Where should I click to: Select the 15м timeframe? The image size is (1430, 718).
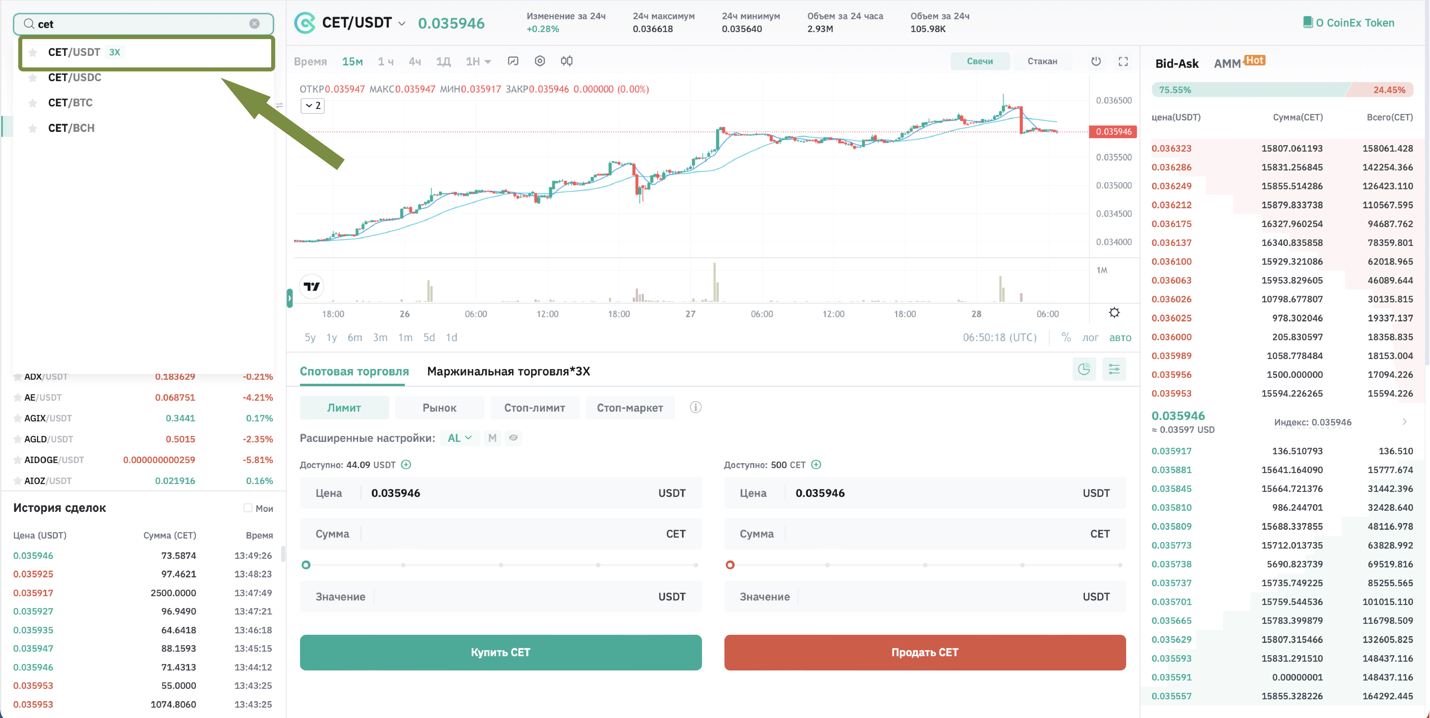coord(352,62)
